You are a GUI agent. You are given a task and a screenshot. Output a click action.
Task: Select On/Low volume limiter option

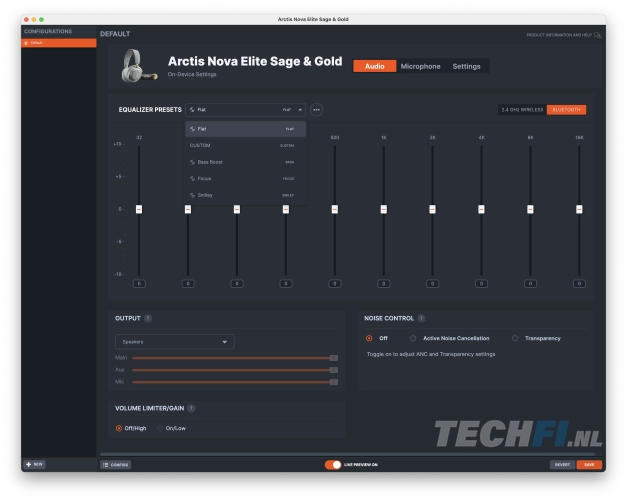point(160,428)
